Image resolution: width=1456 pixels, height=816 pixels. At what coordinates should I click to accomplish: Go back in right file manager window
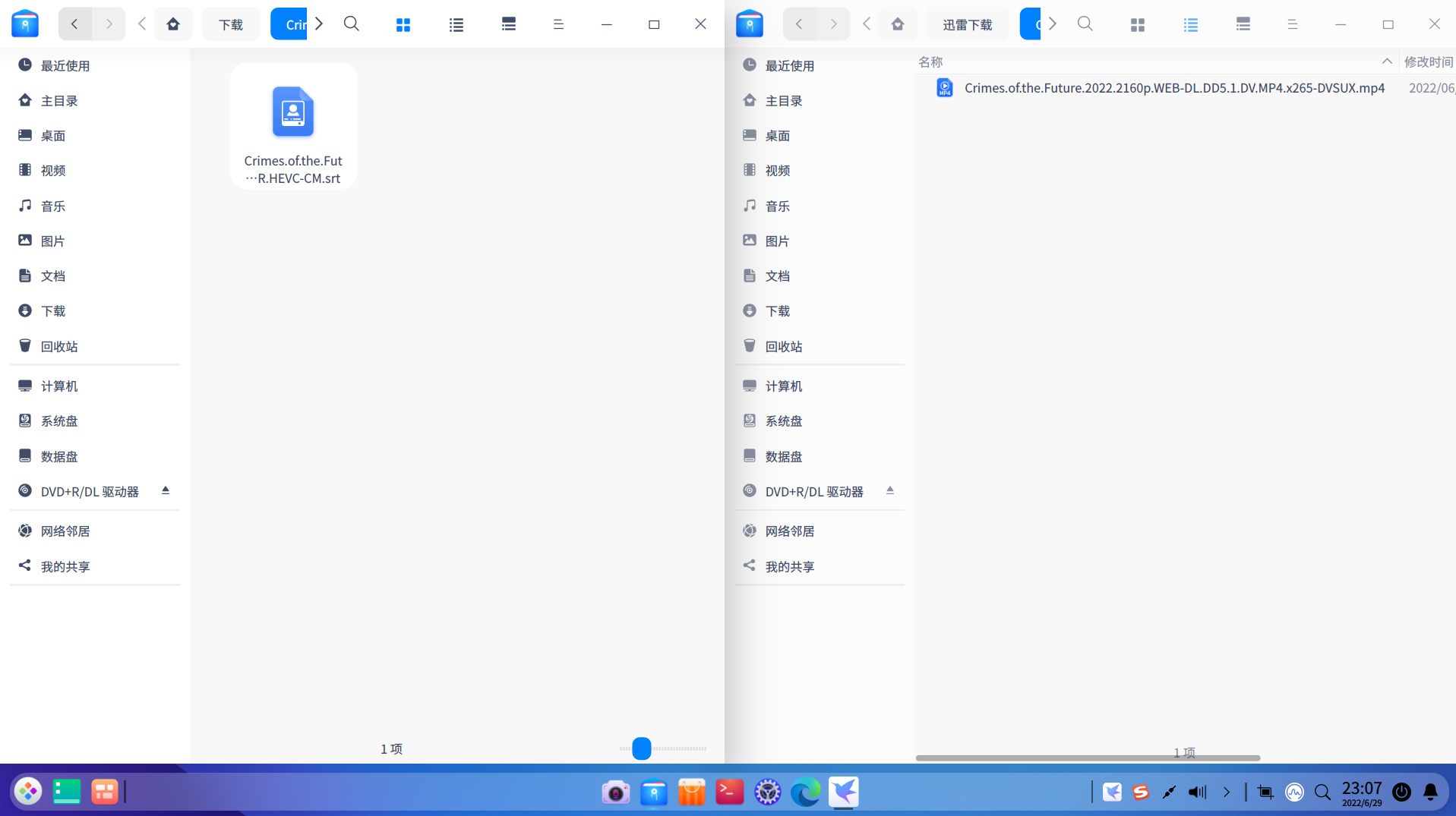point(799,24)
